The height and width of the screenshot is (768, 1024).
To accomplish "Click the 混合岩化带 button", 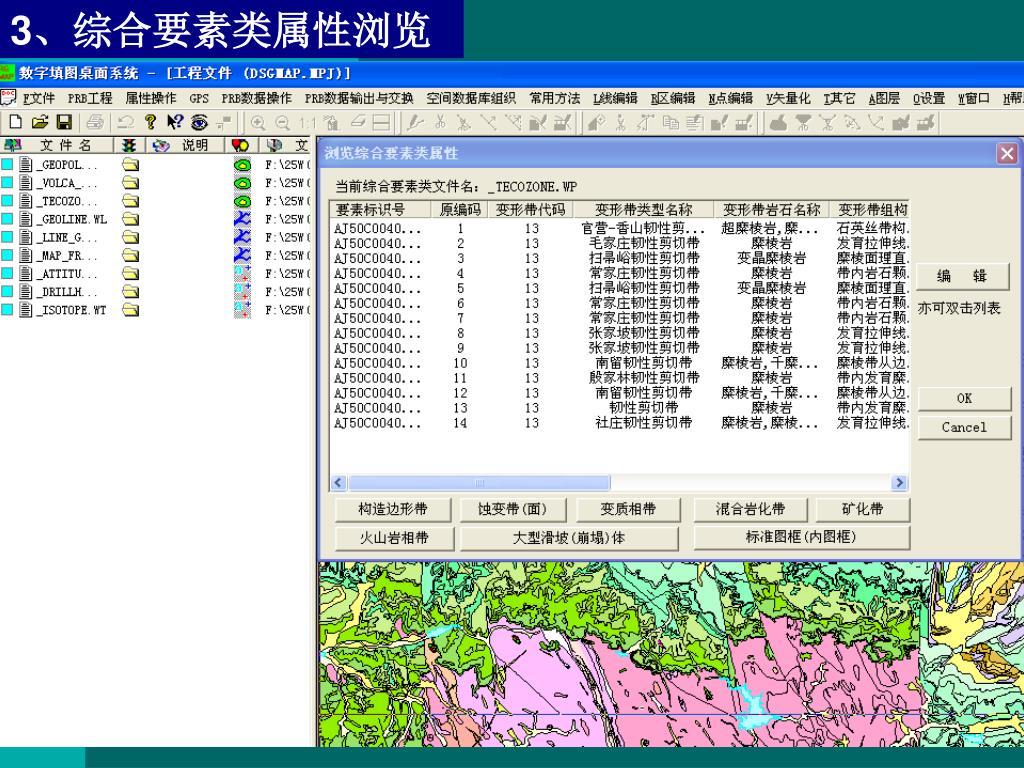I will 750,509.
